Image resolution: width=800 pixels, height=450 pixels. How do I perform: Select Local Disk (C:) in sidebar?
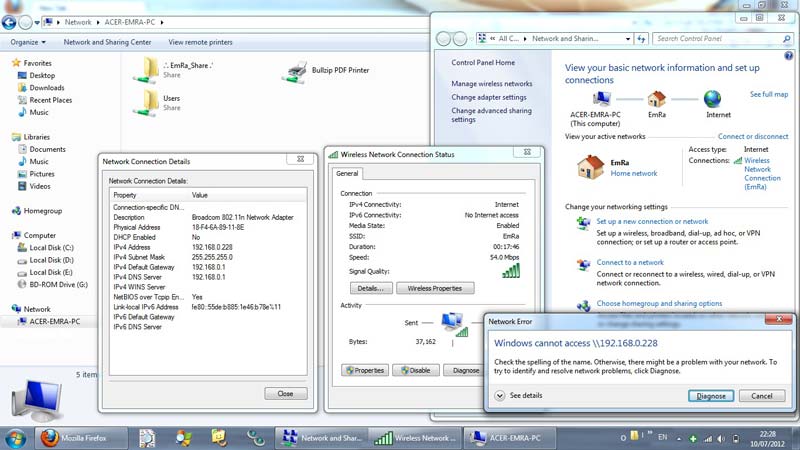click(x=51, y=247)
